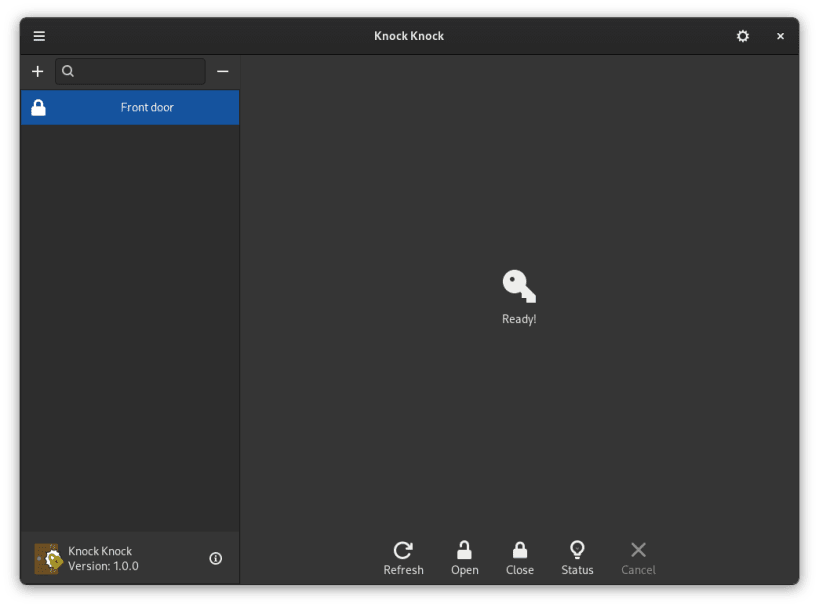819x607 pixels.
Task: Focus the search field in sidebar
Action: (x=130, y=72)
